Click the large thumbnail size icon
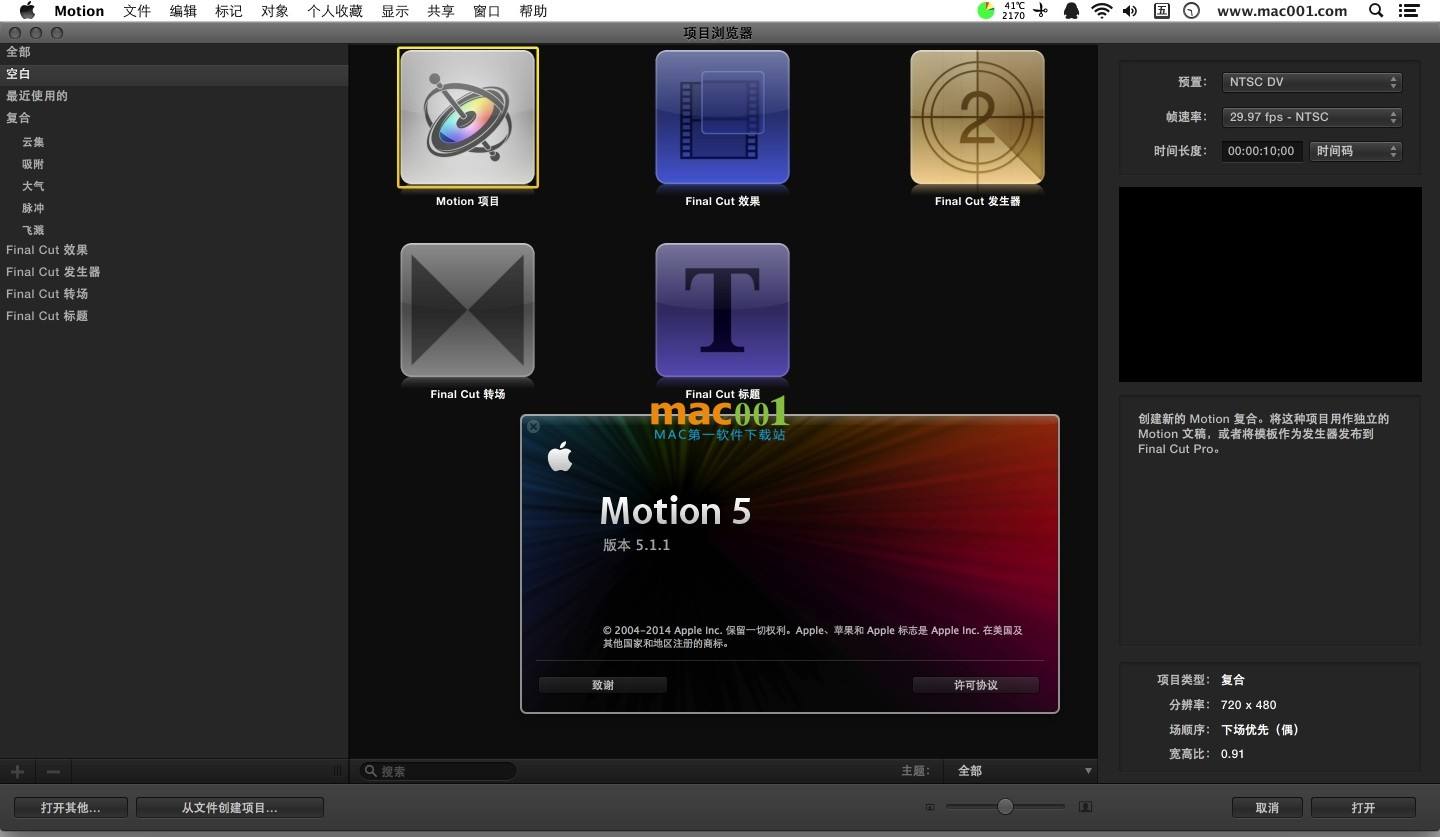This screenshot has width=1440, height=837. click(1085, 807)
